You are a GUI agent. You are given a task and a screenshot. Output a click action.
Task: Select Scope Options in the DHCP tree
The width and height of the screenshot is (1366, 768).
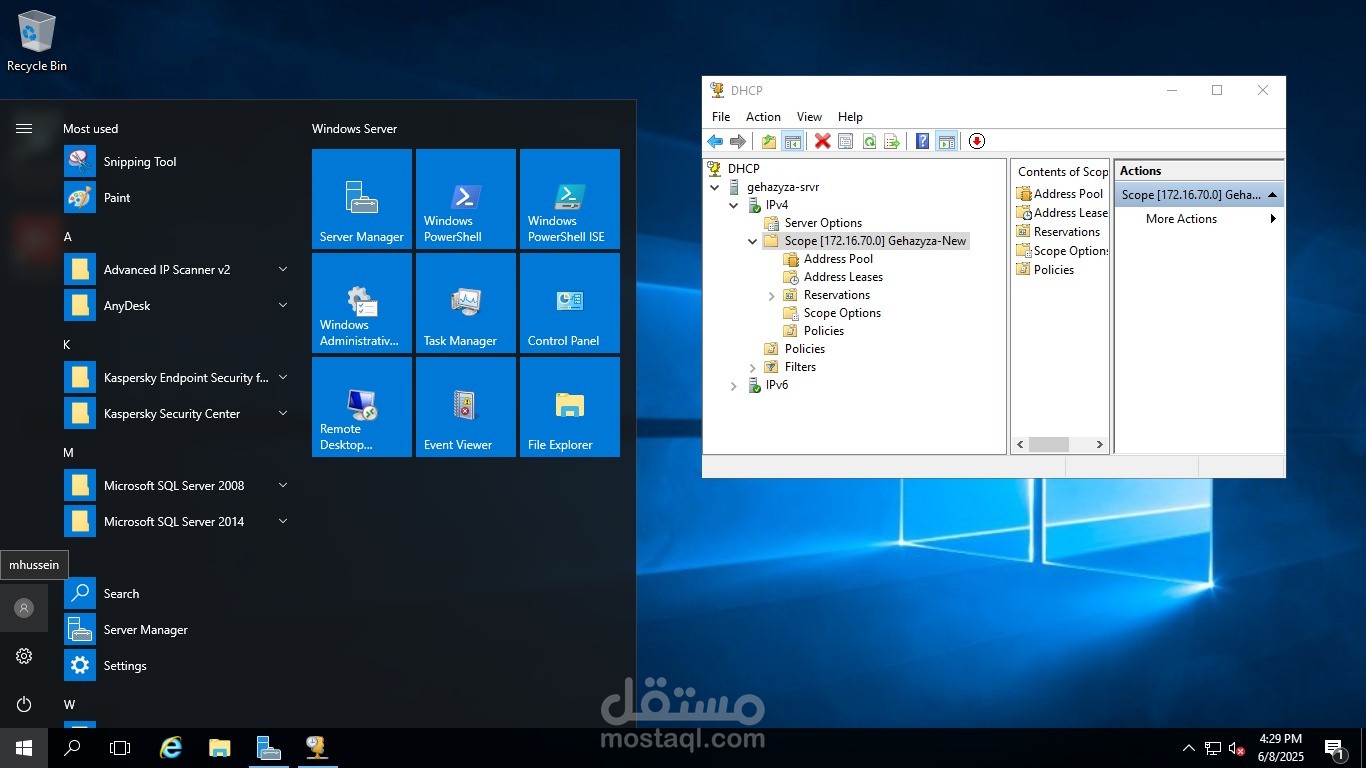pyautogui.click(x=842, y=313)
